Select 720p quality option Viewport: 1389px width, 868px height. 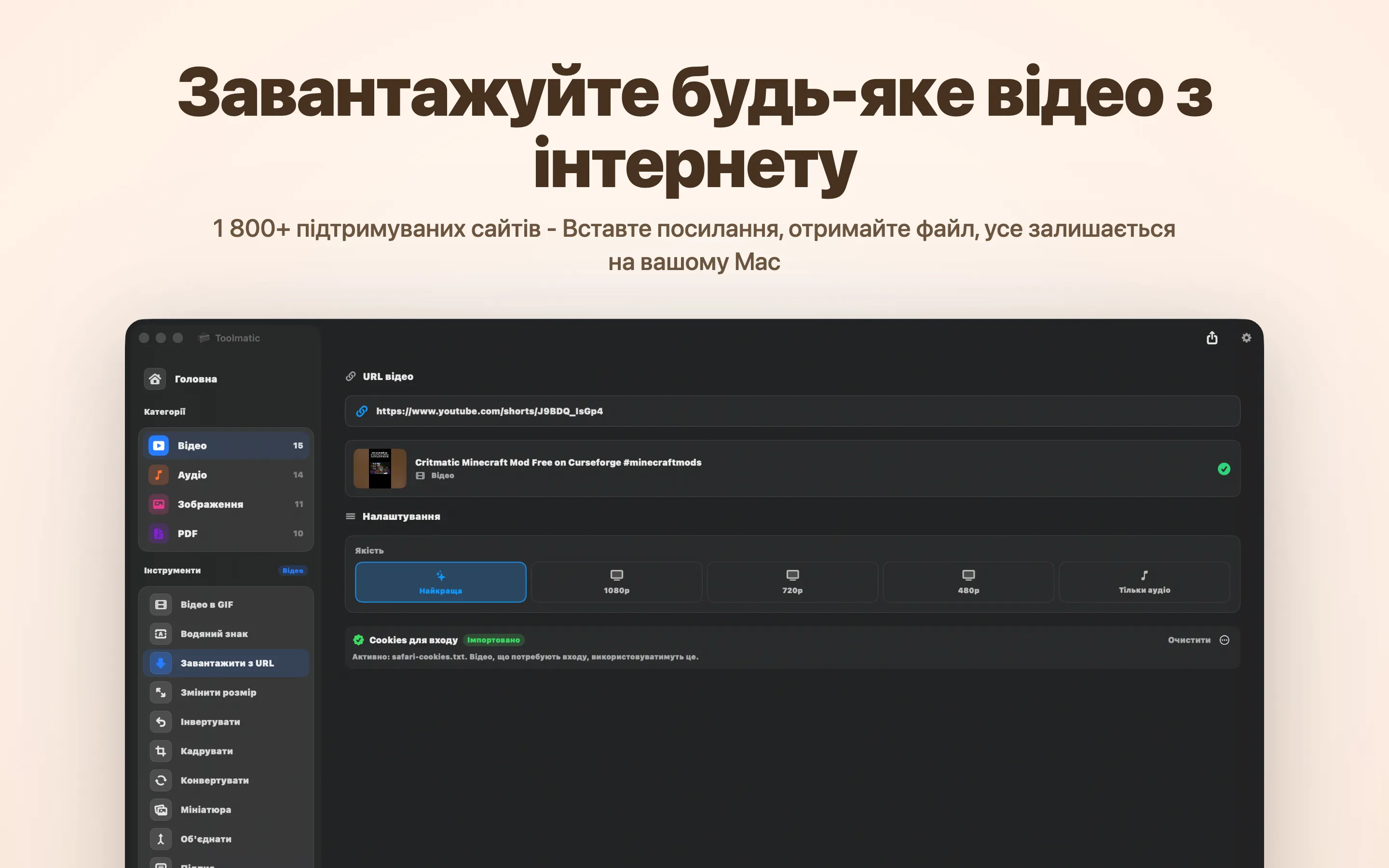point(793,582)
